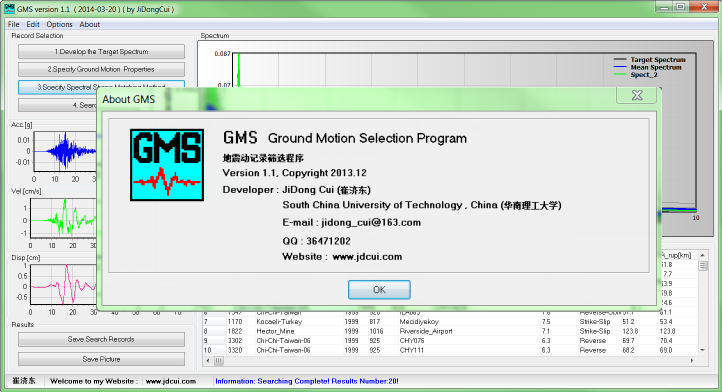Click the Kocaeli-Turkey row cell

(x=279, y=322)
